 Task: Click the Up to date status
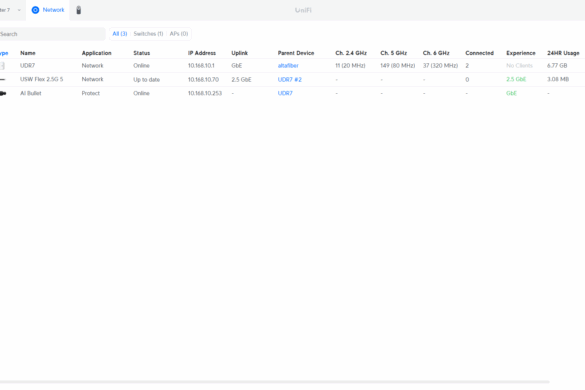[147, 79]
